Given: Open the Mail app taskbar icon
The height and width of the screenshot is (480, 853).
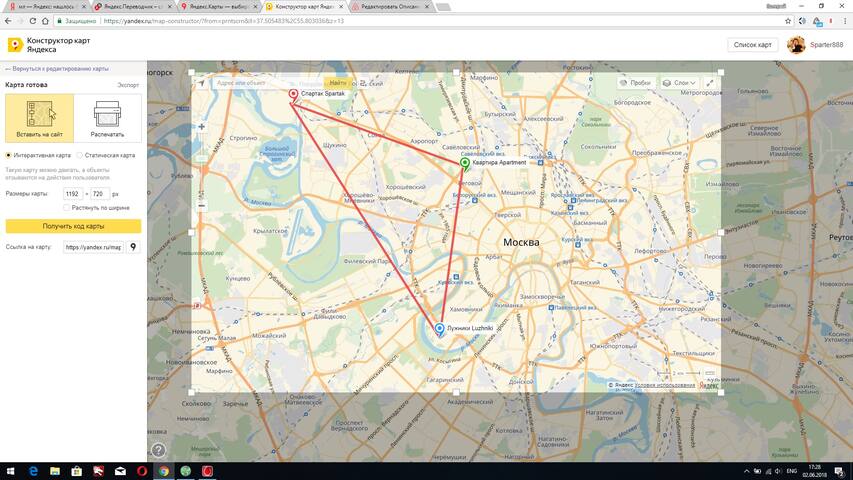Looking at the screenshot, I should [120, 471].
